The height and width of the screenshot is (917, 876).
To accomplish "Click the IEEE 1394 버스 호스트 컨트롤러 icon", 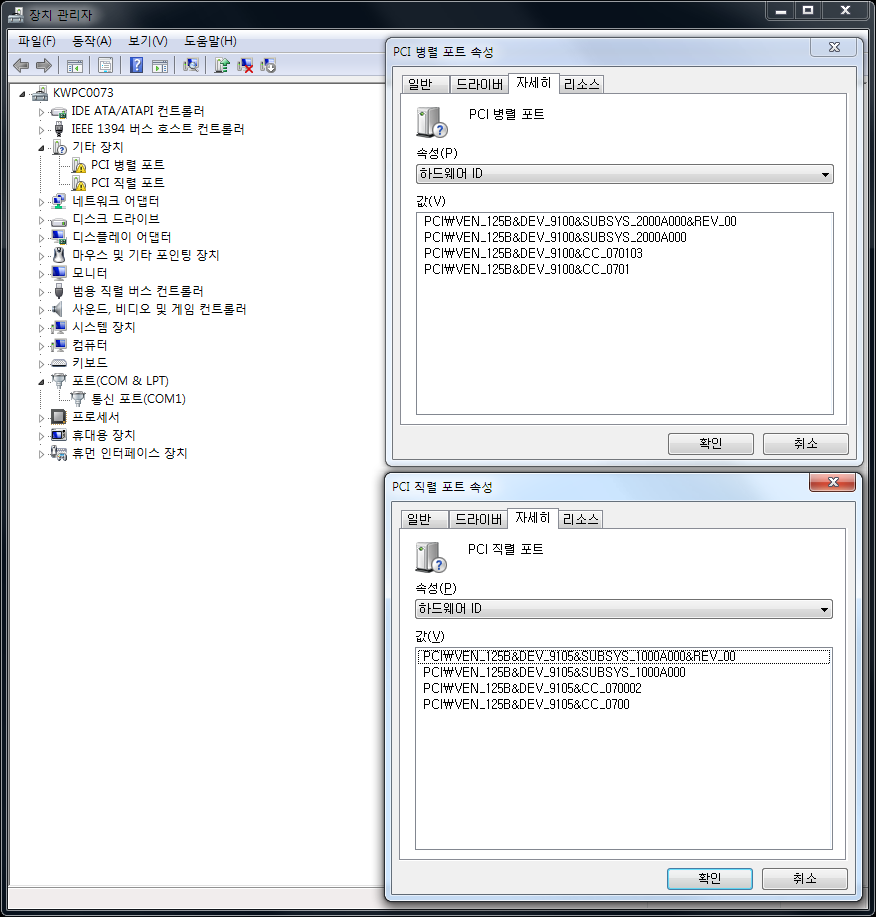I will coord(58,129).
